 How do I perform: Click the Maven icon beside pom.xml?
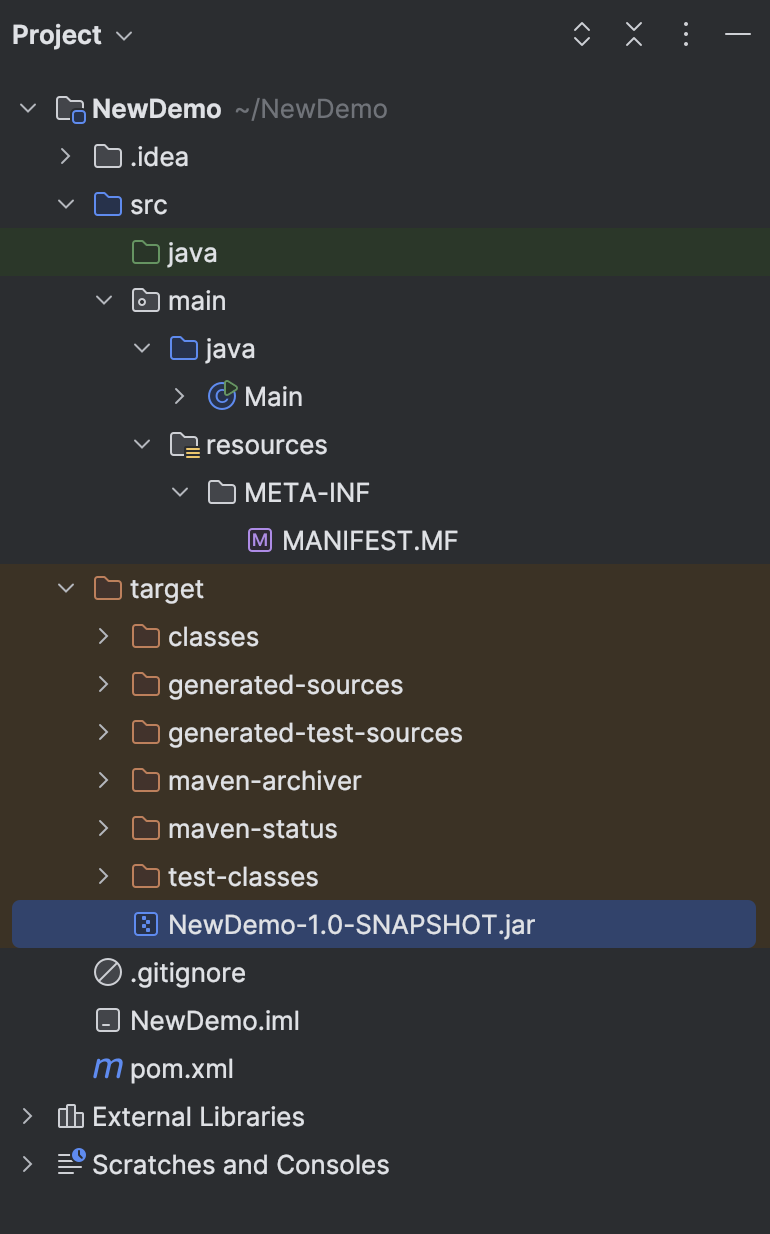click(107, 1068)
